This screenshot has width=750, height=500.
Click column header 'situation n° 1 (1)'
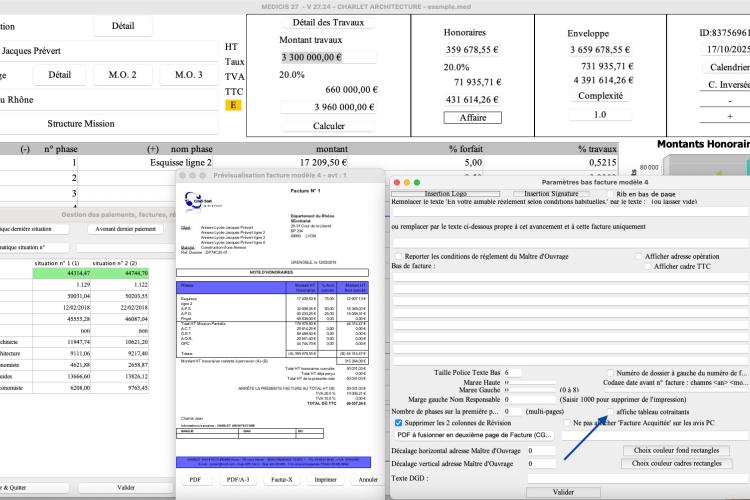tap(57, 263)
